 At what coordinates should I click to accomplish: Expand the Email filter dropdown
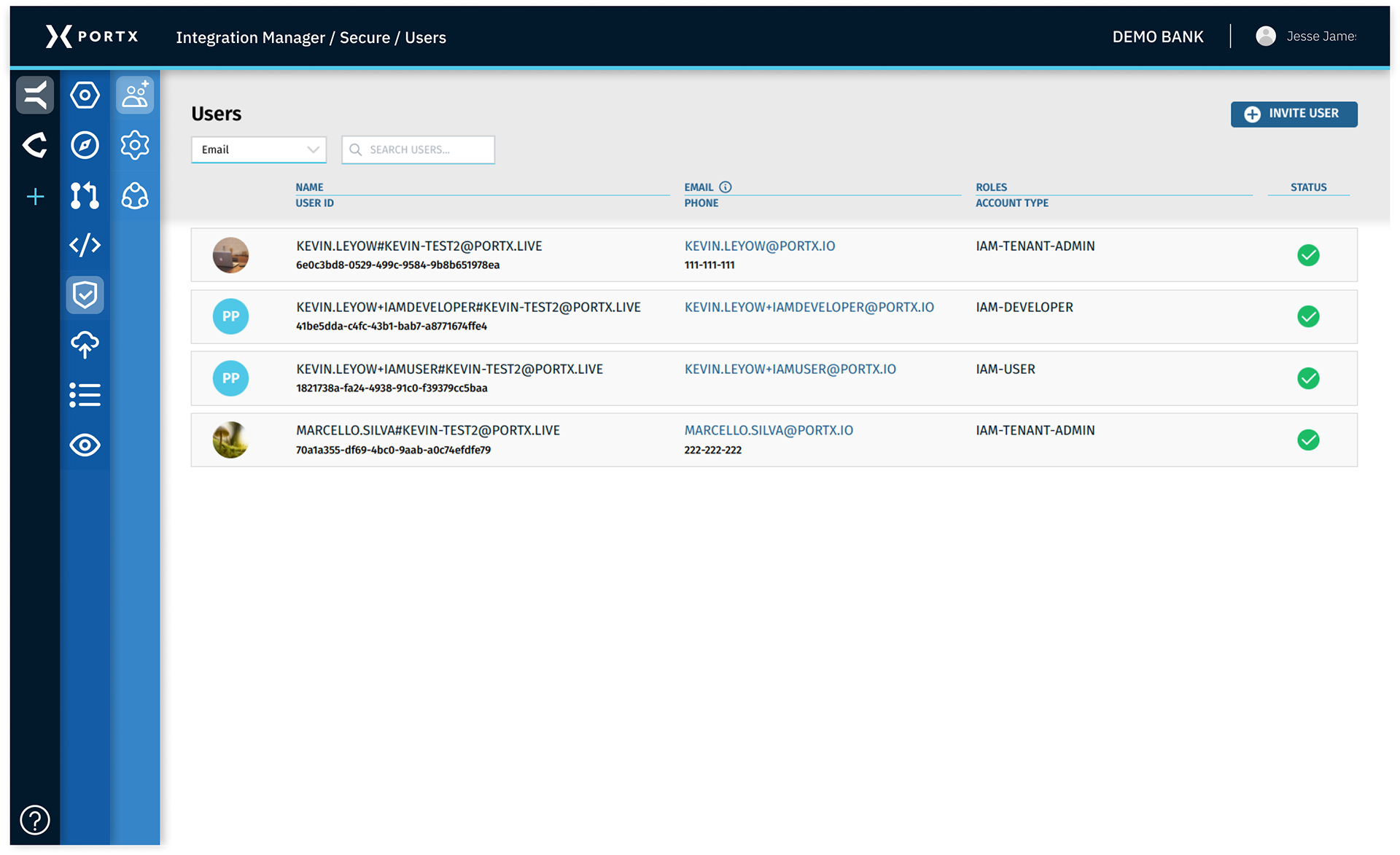click(x=259, y=149)
